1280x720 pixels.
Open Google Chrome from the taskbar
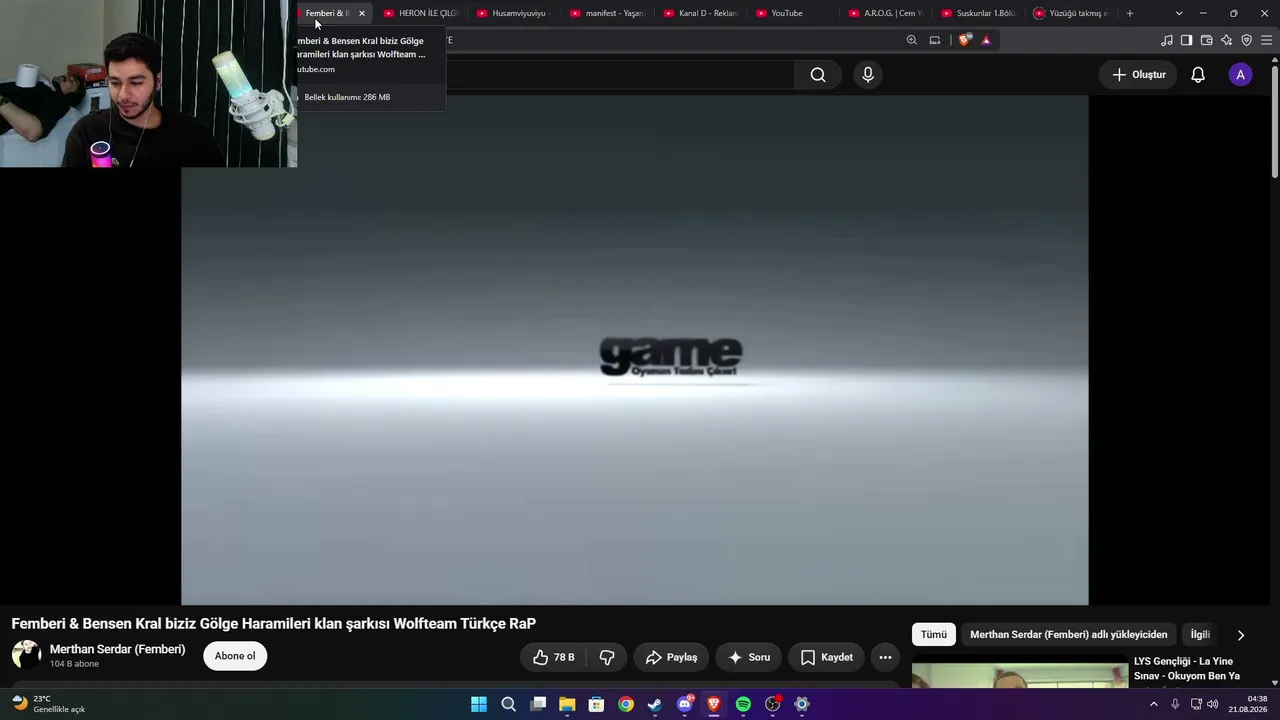point(626,704)
